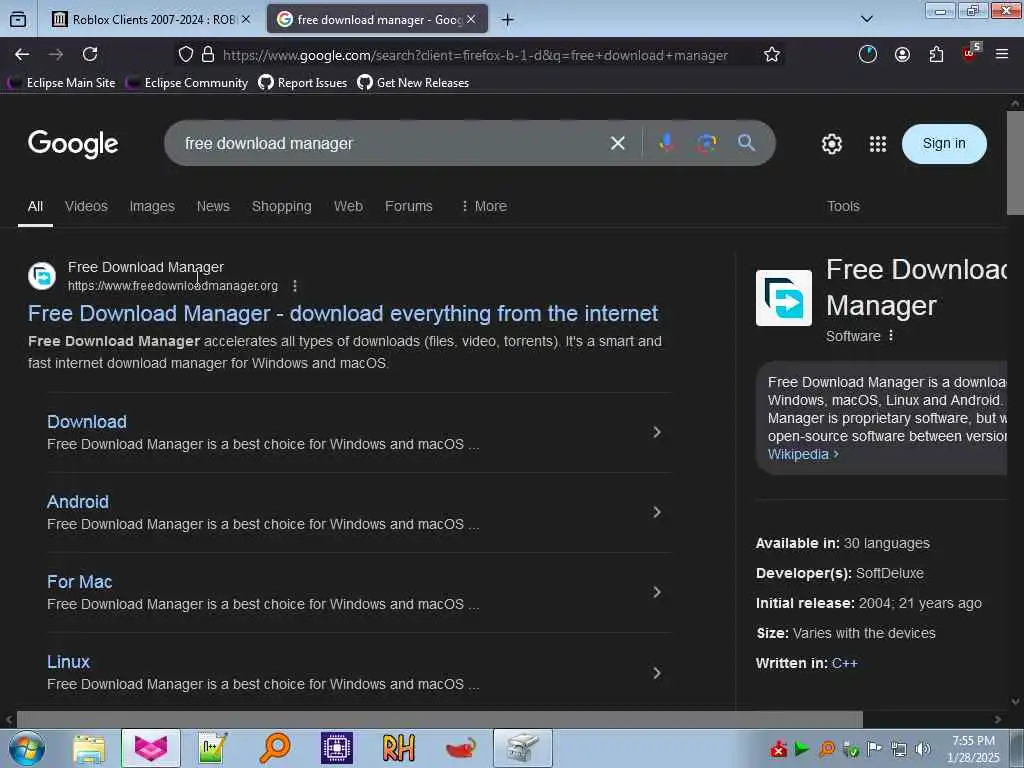
Task: Open uBlock Origin extension icon
Action: [x=971, y=54]
